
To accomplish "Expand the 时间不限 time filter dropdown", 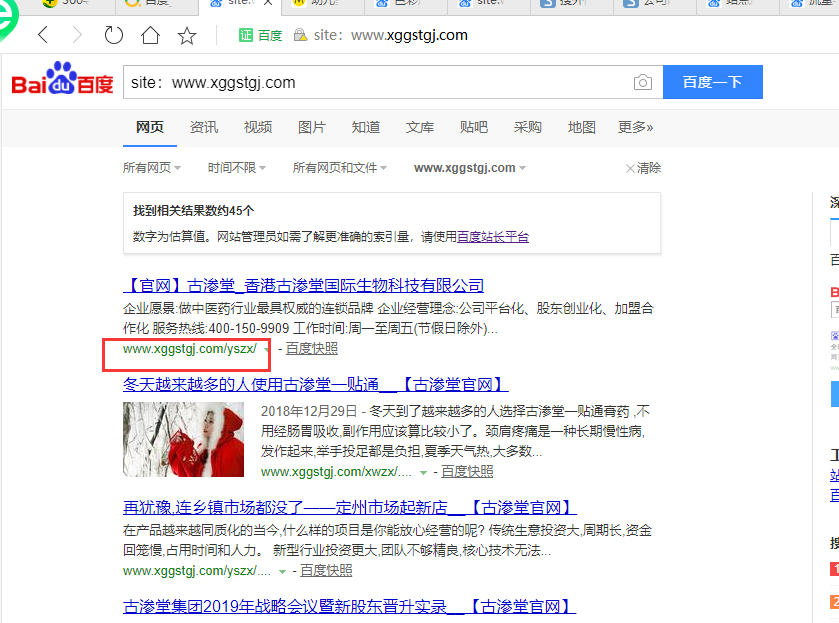I will coord(237,168).
